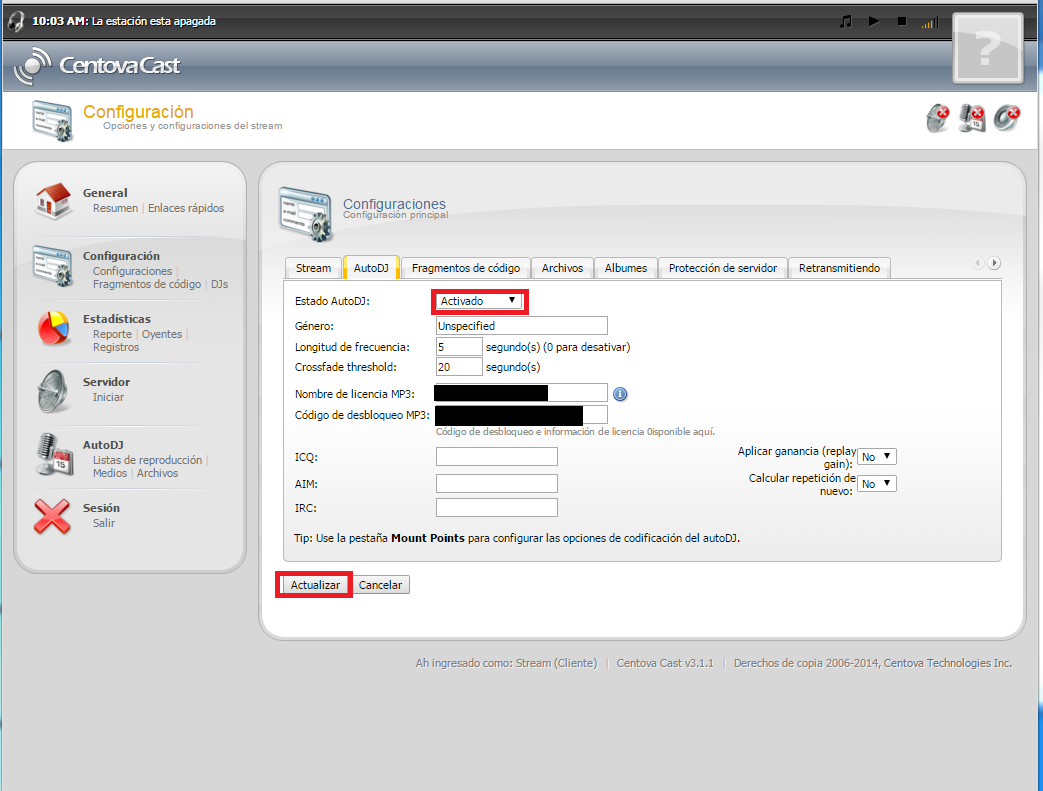Viewport: 1043px width, 791px height.
Task: Click 'La estación esta apagada' status text
Action: [x=154, y=21]
